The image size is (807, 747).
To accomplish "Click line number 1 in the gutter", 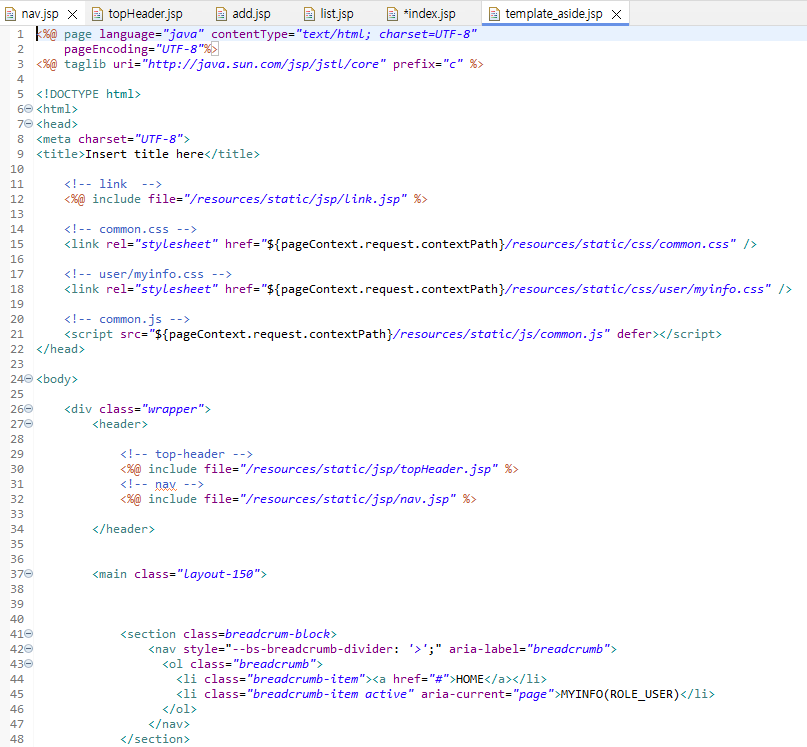I will pos(20,34).
